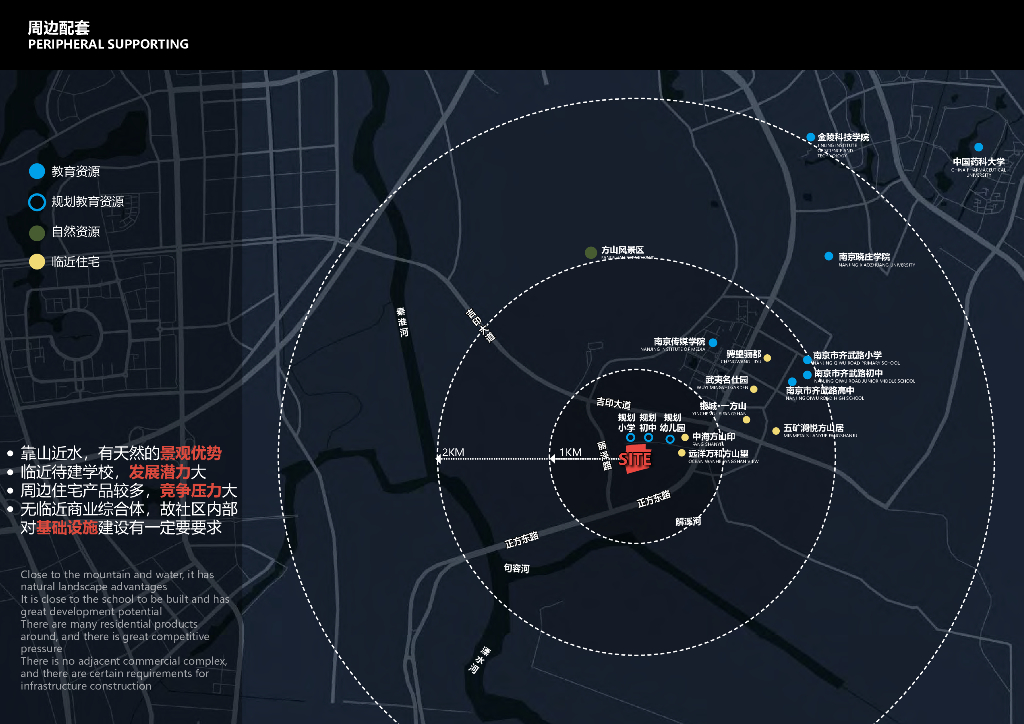
Task: Click the line 'There is no adjacent commercial complex,'
Action: coord(123,661)
